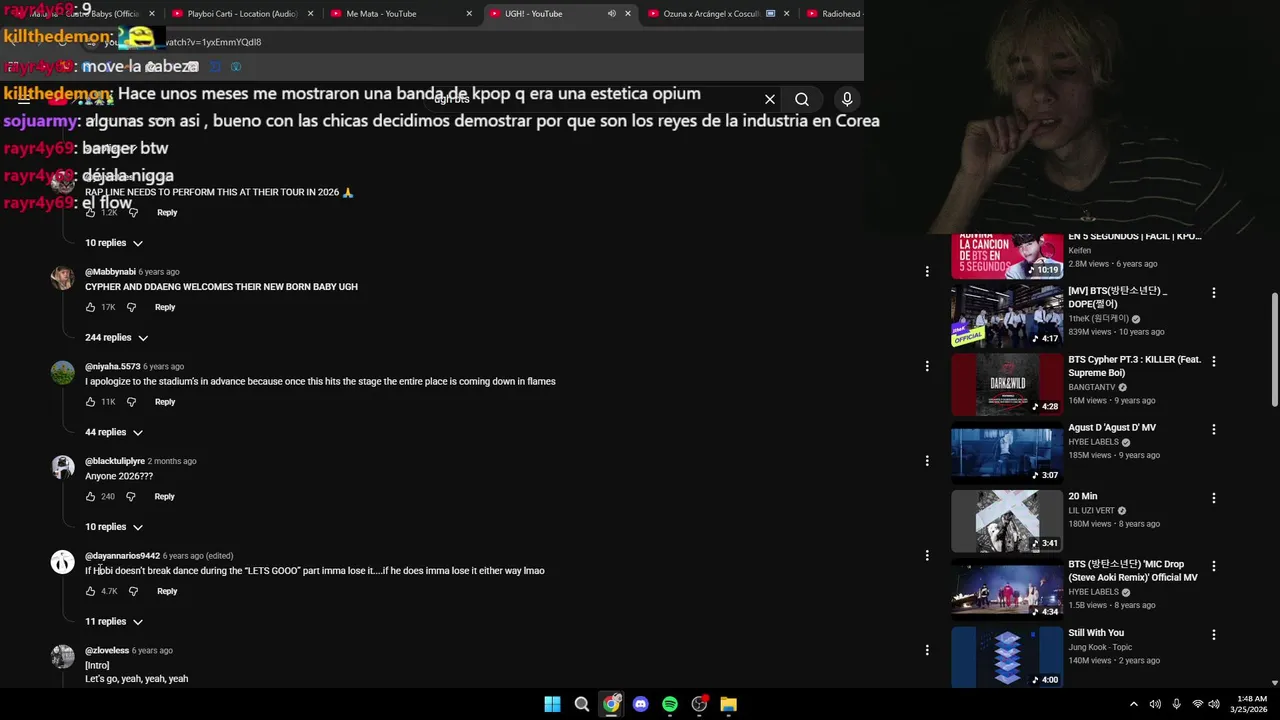Dislike the comment by @niyaha.5573
Viewport: 1280px width, 720px height.
pyautogui.click(x=131, y=402)
